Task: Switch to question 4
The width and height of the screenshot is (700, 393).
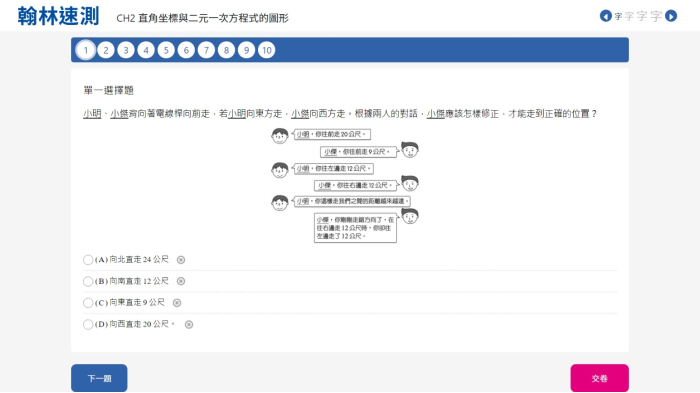Action: pyautogui.click(x=146, y=50)
